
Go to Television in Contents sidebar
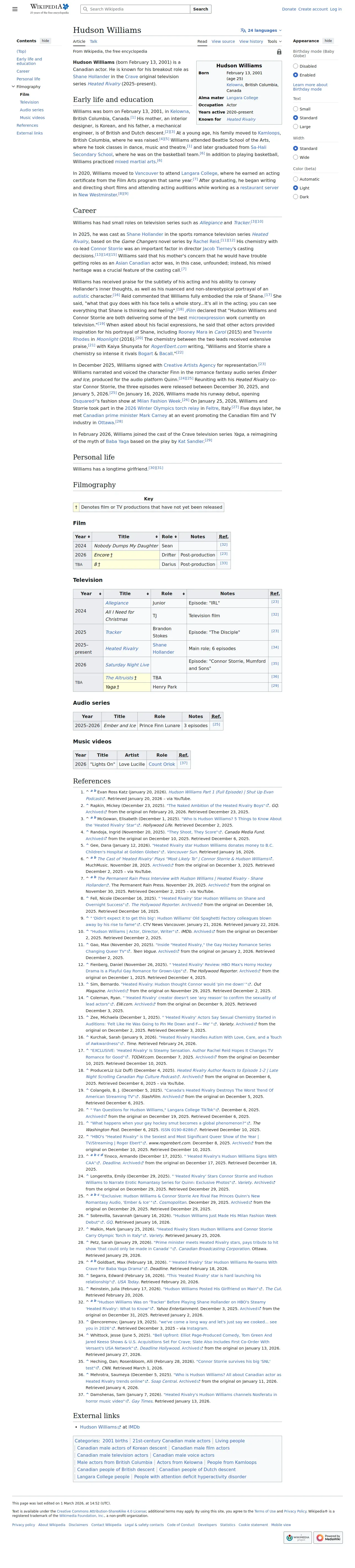coord(29,102)
